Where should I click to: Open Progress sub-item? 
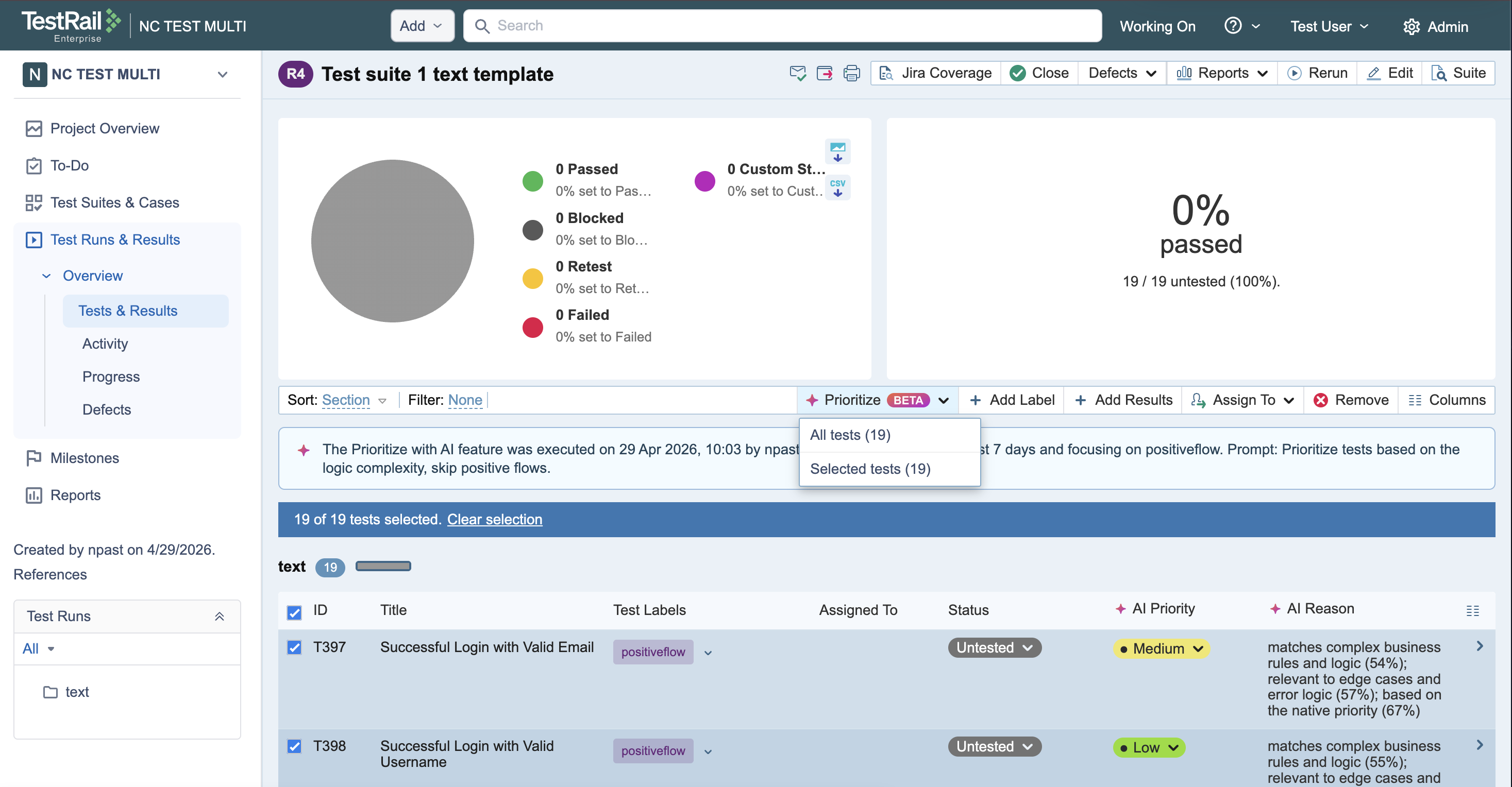(111, 377)
